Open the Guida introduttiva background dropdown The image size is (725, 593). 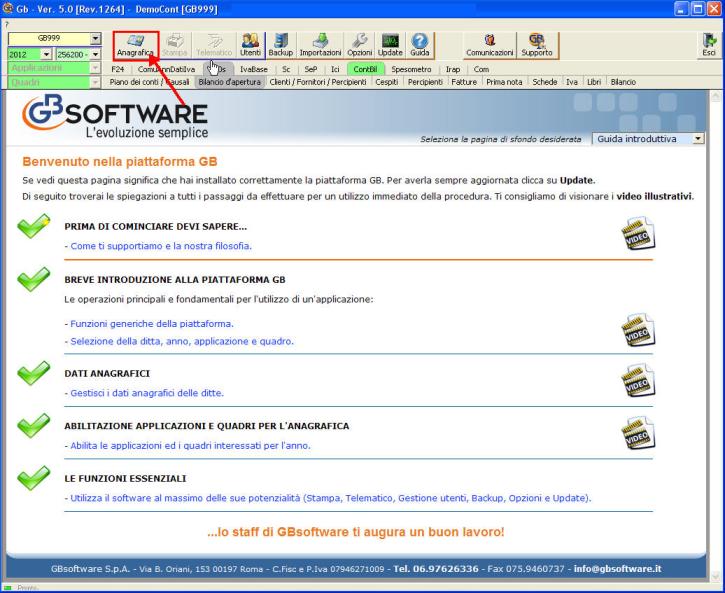(698, 139)
